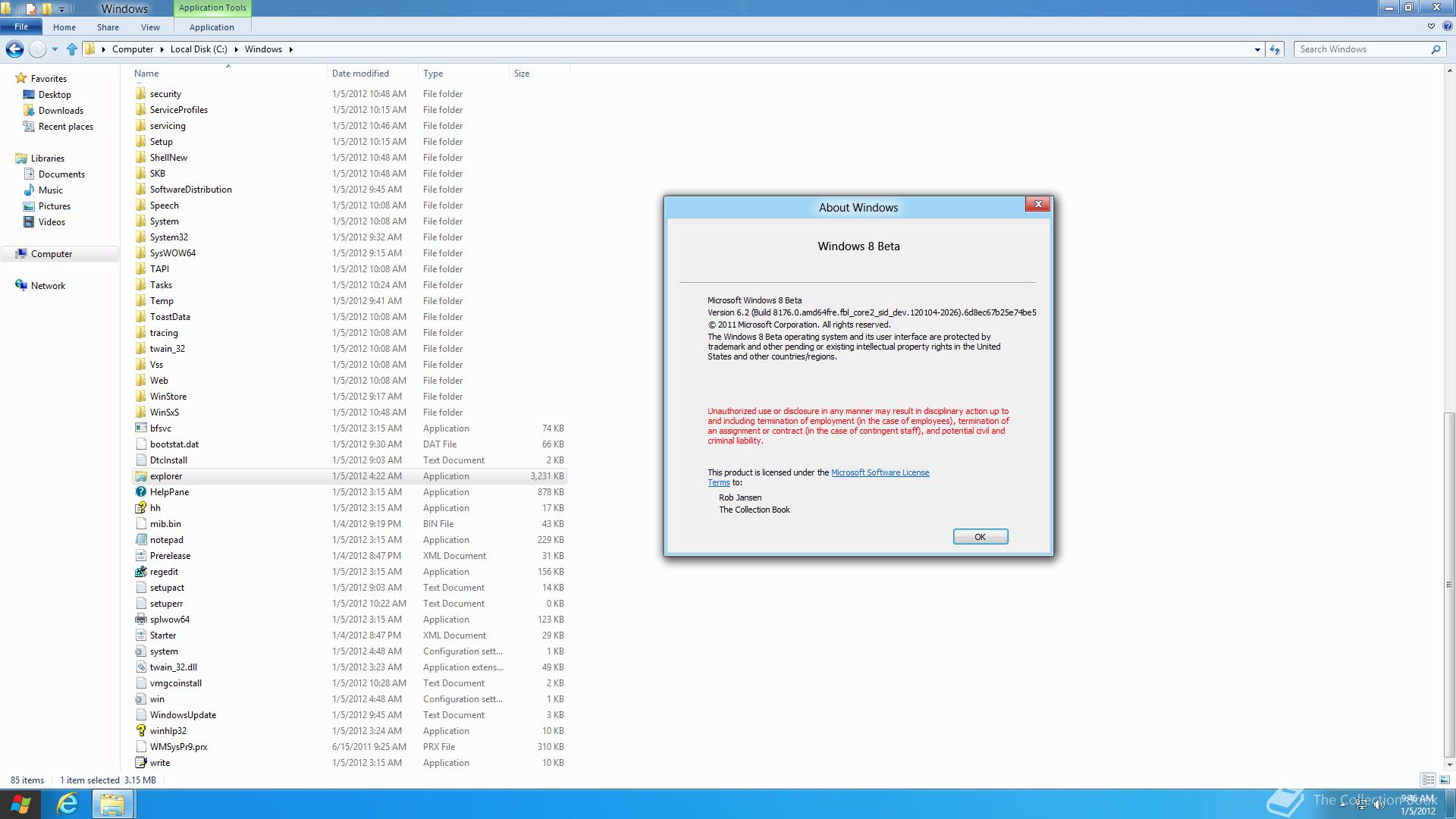Click the search magnifier icon
Image resolution: width=1456 pixels, height=819 pixels.
[1436, 49]
